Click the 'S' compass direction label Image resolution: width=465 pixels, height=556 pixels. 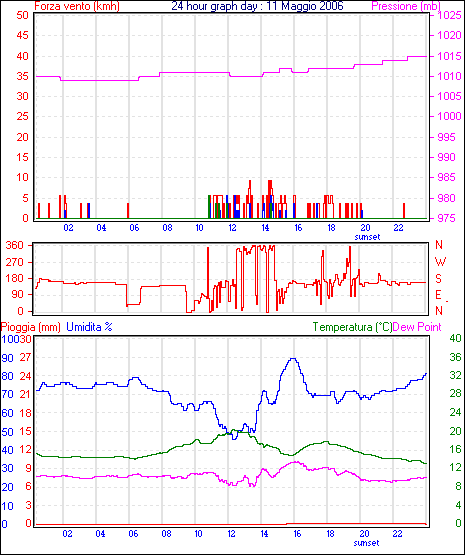pyautogui.click(x=438, y=279)
